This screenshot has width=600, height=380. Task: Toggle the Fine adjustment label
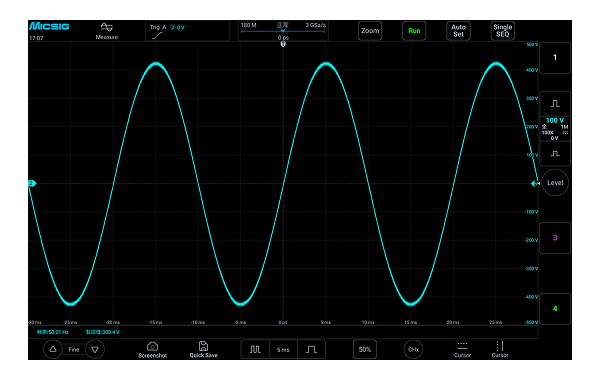pos(74,349)
